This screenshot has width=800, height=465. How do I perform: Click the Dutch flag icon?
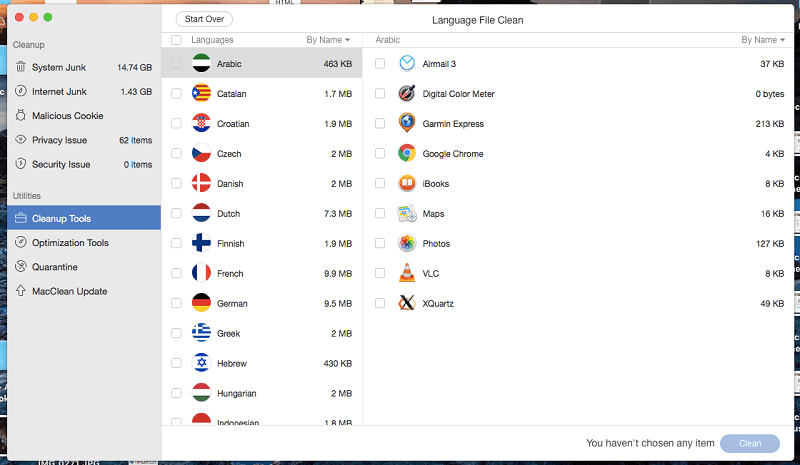202,213
